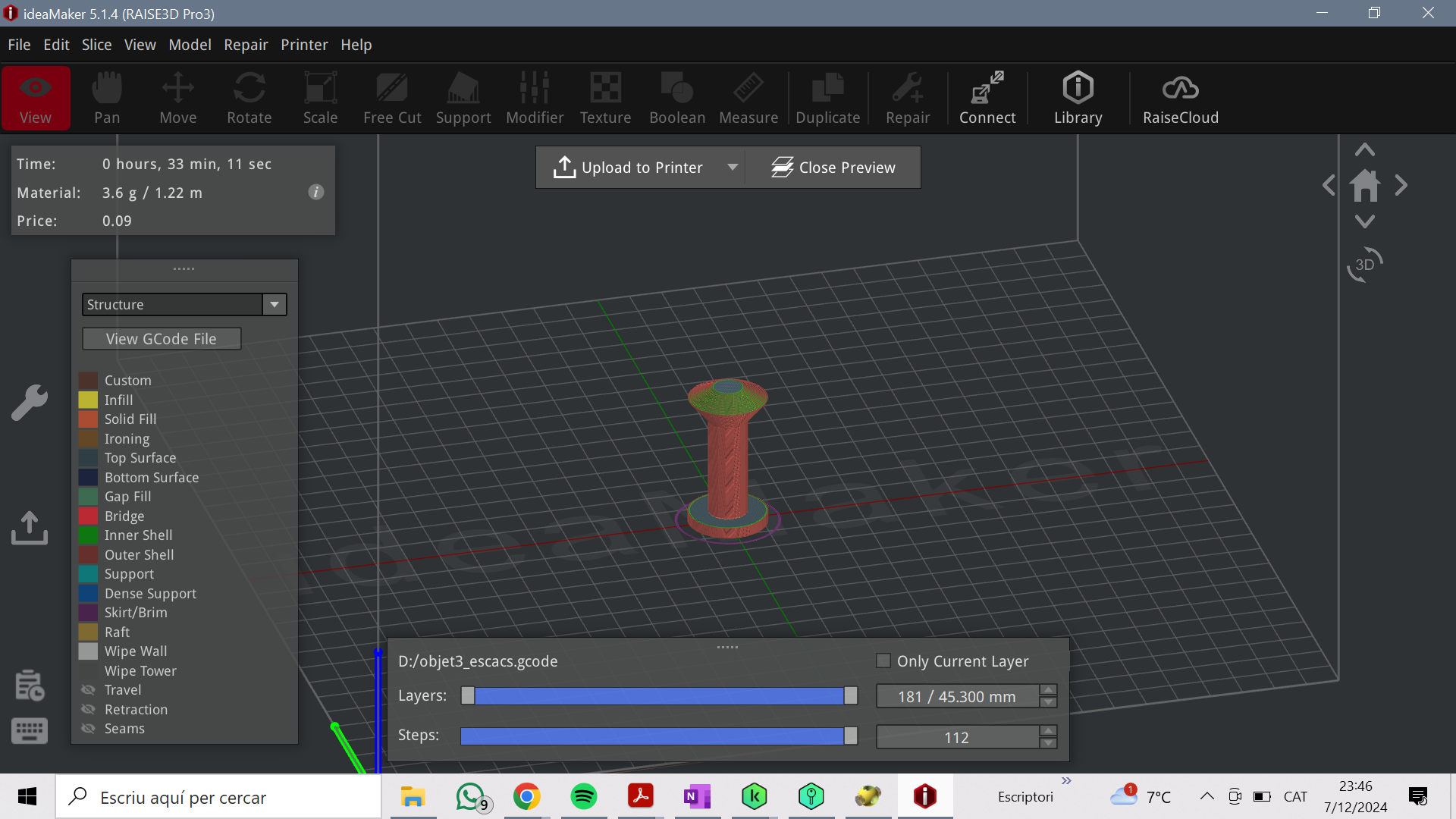This screenshot has height=819, width=1456.
Task: Click the export upload icon in left sidebar
Action: coord(30,528)
